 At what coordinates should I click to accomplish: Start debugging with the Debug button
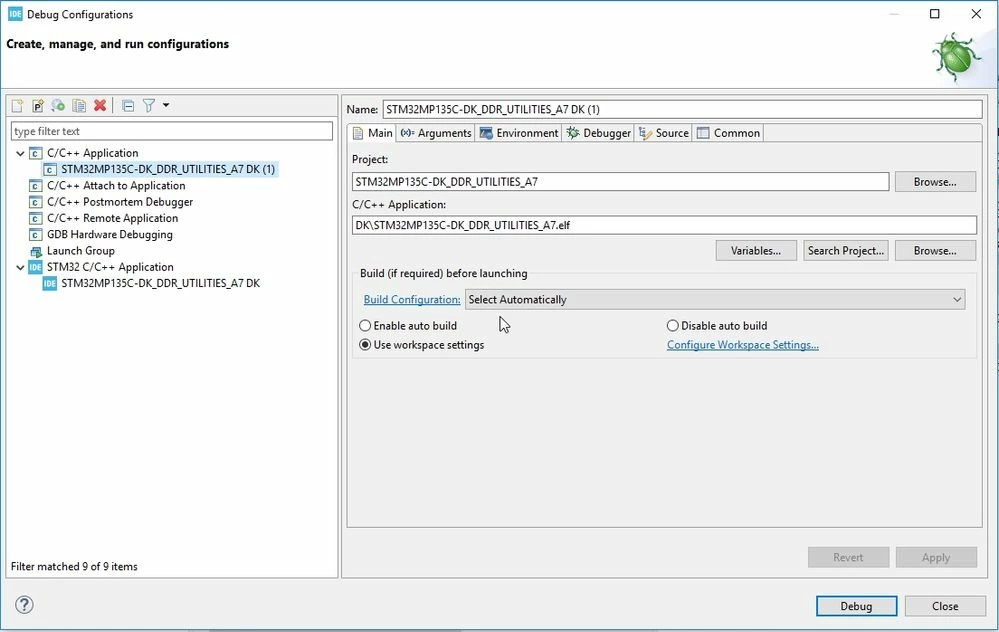(856, 607)
